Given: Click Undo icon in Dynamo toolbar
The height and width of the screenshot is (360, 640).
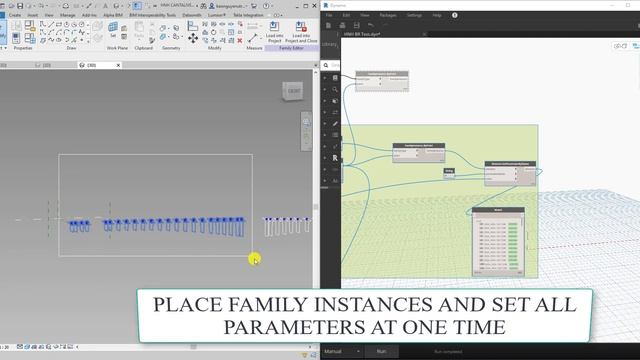Looking at the screenshot, I should coord(371,25).
